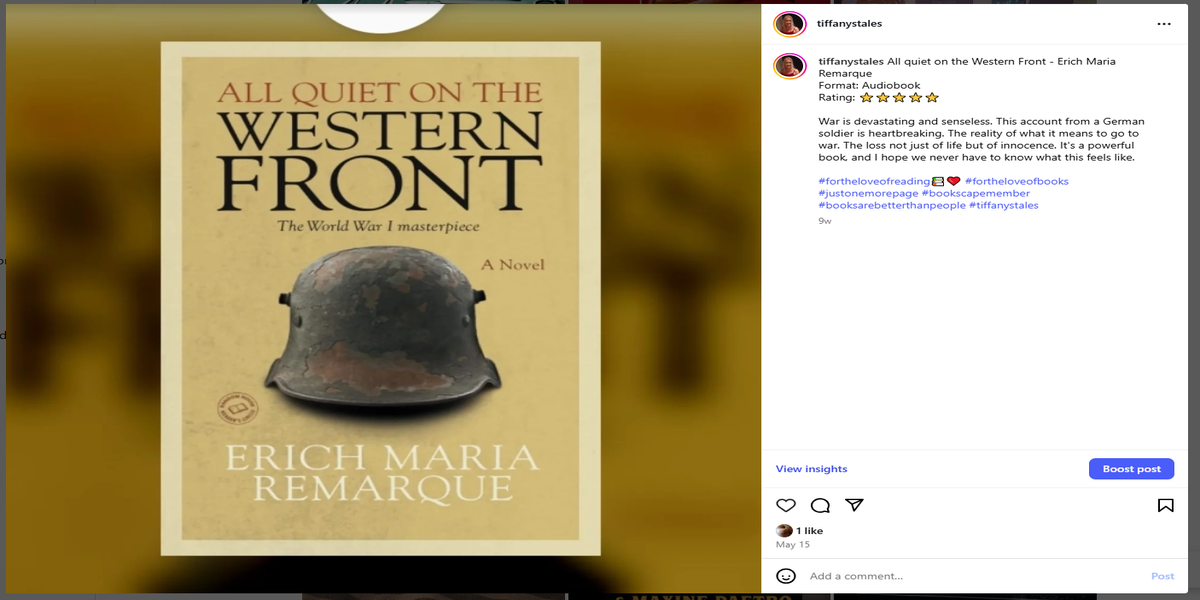
Task: Open the emoji picker in the comment box
Action: pos(786,576)
